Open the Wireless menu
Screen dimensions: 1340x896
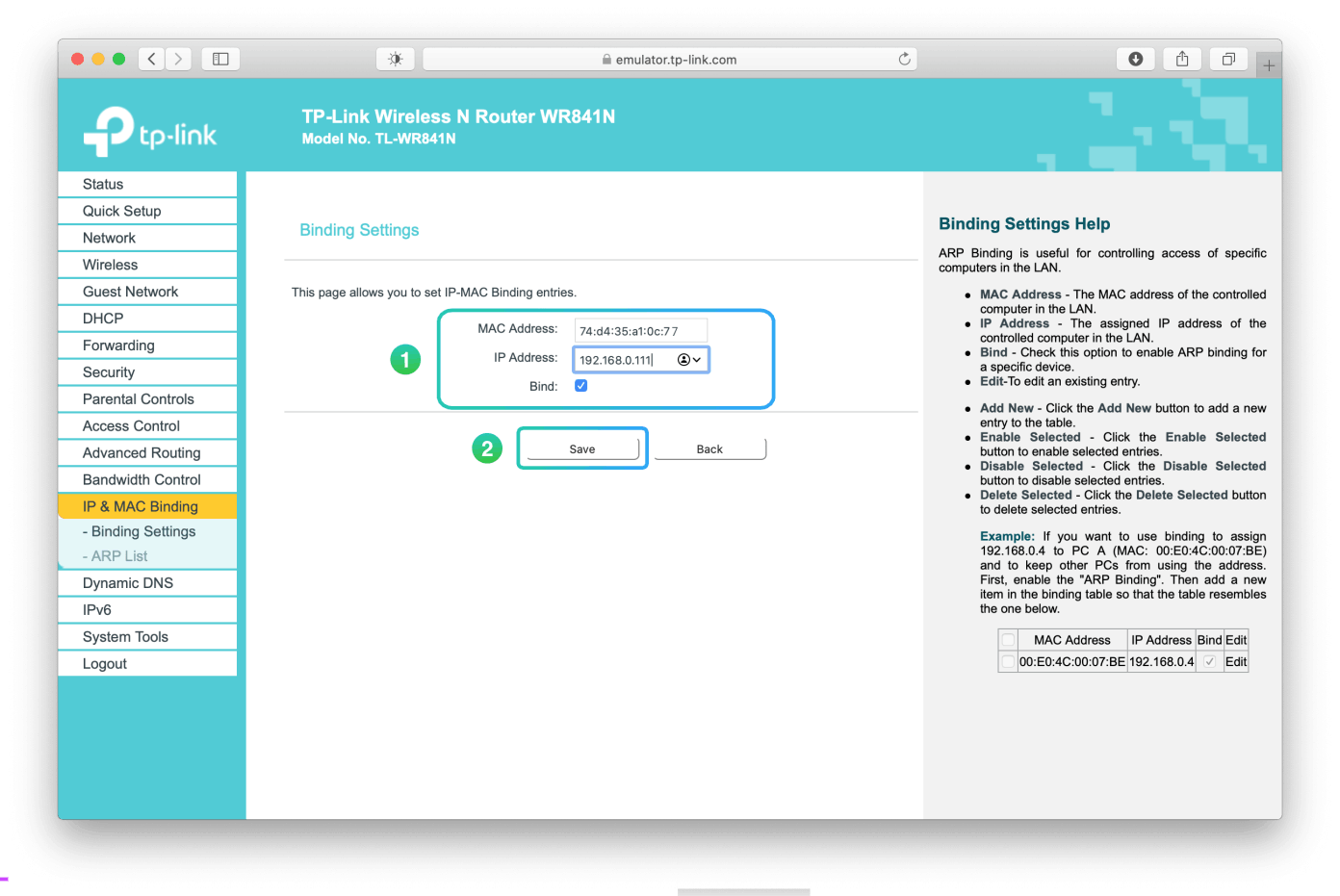coord(147,265)
